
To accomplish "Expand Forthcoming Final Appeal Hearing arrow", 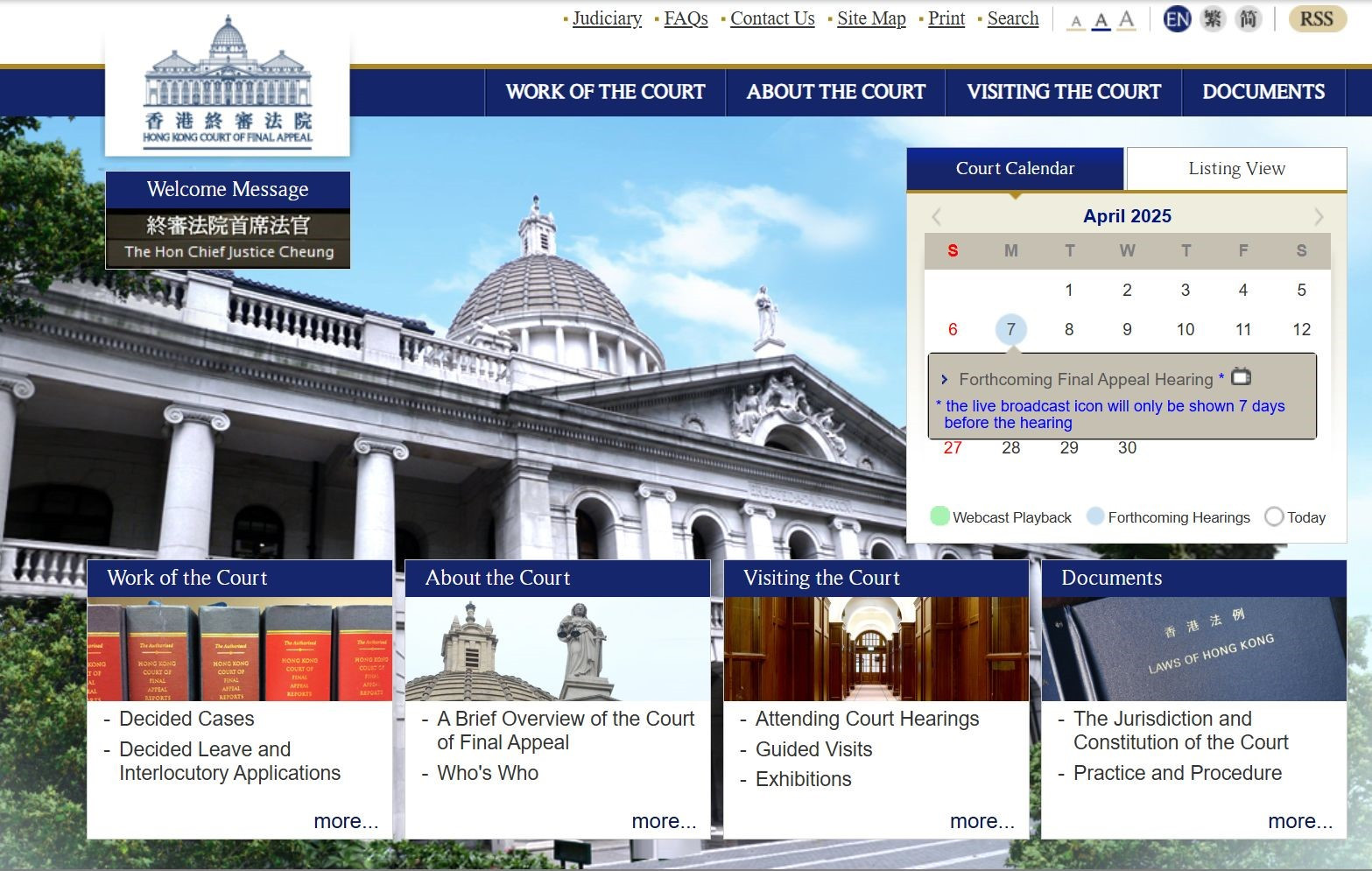I will 945,379.
